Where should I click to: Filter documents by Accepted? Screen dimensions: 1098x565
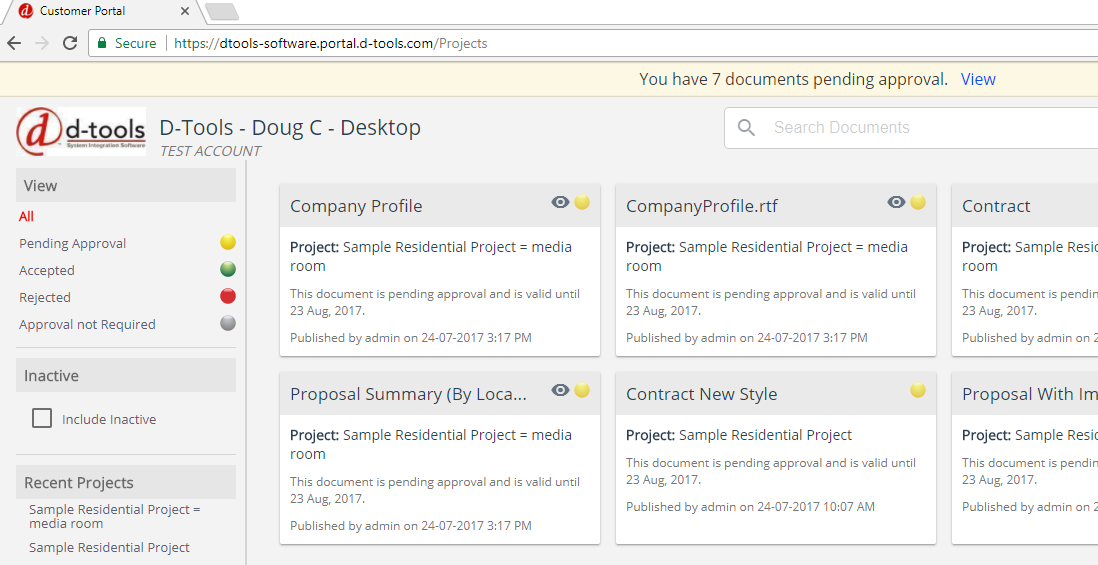(47, 270)
